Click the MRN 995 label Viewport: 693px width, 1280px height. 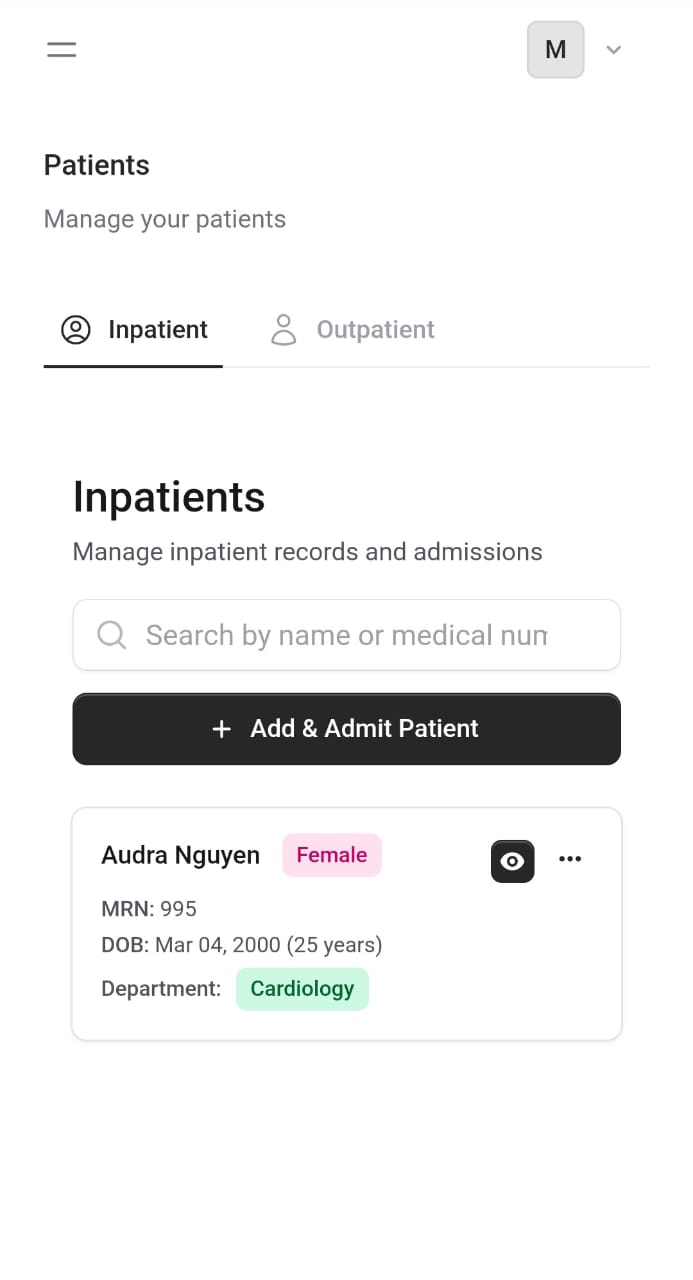[149, 909]
